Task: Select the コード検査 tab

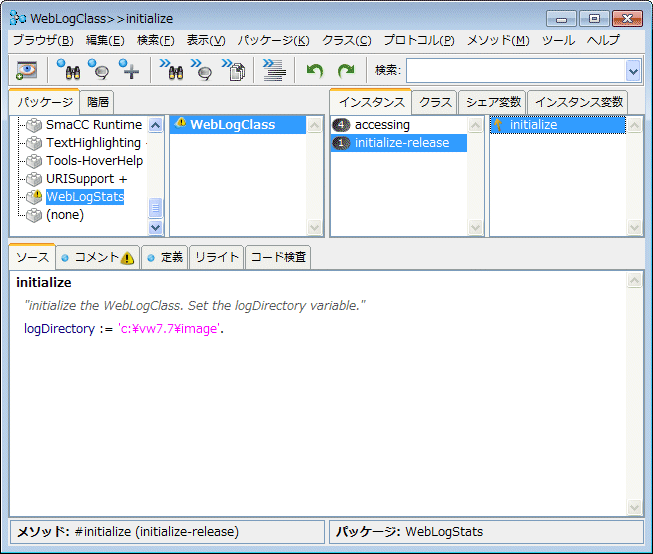Action: coord(279,257)
